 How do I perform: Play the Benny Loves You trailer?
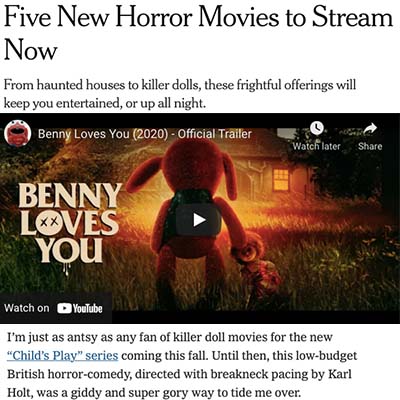click(x=198, y=220)
